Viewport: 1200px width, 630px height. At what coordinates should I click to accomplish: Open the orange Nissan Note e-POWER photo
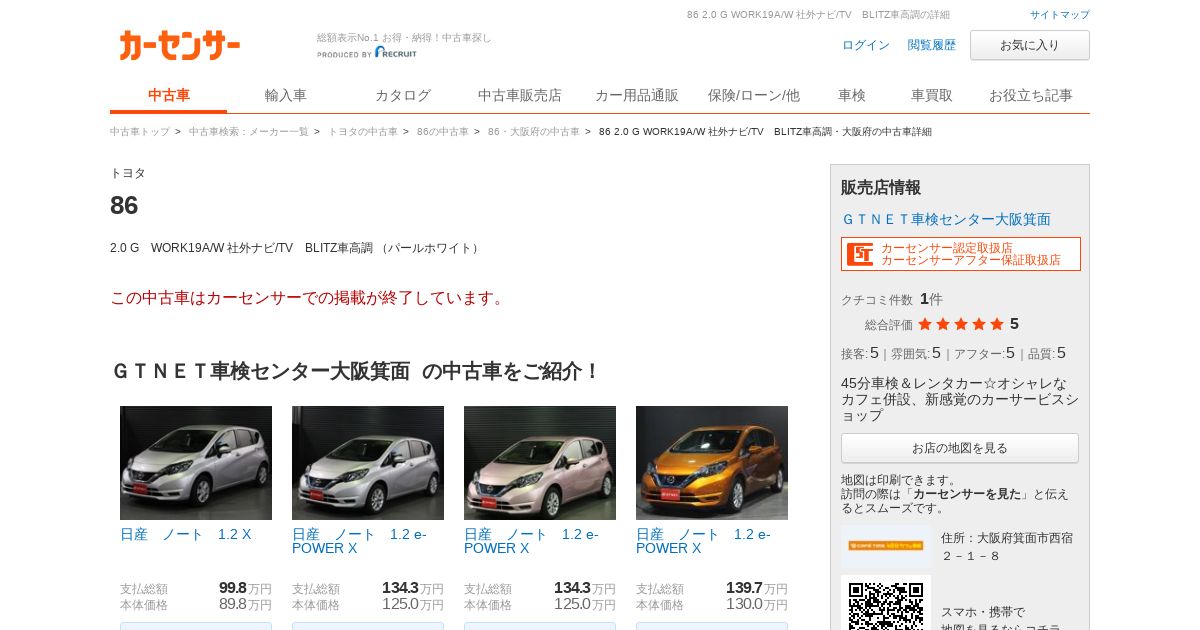pos(712,463)
